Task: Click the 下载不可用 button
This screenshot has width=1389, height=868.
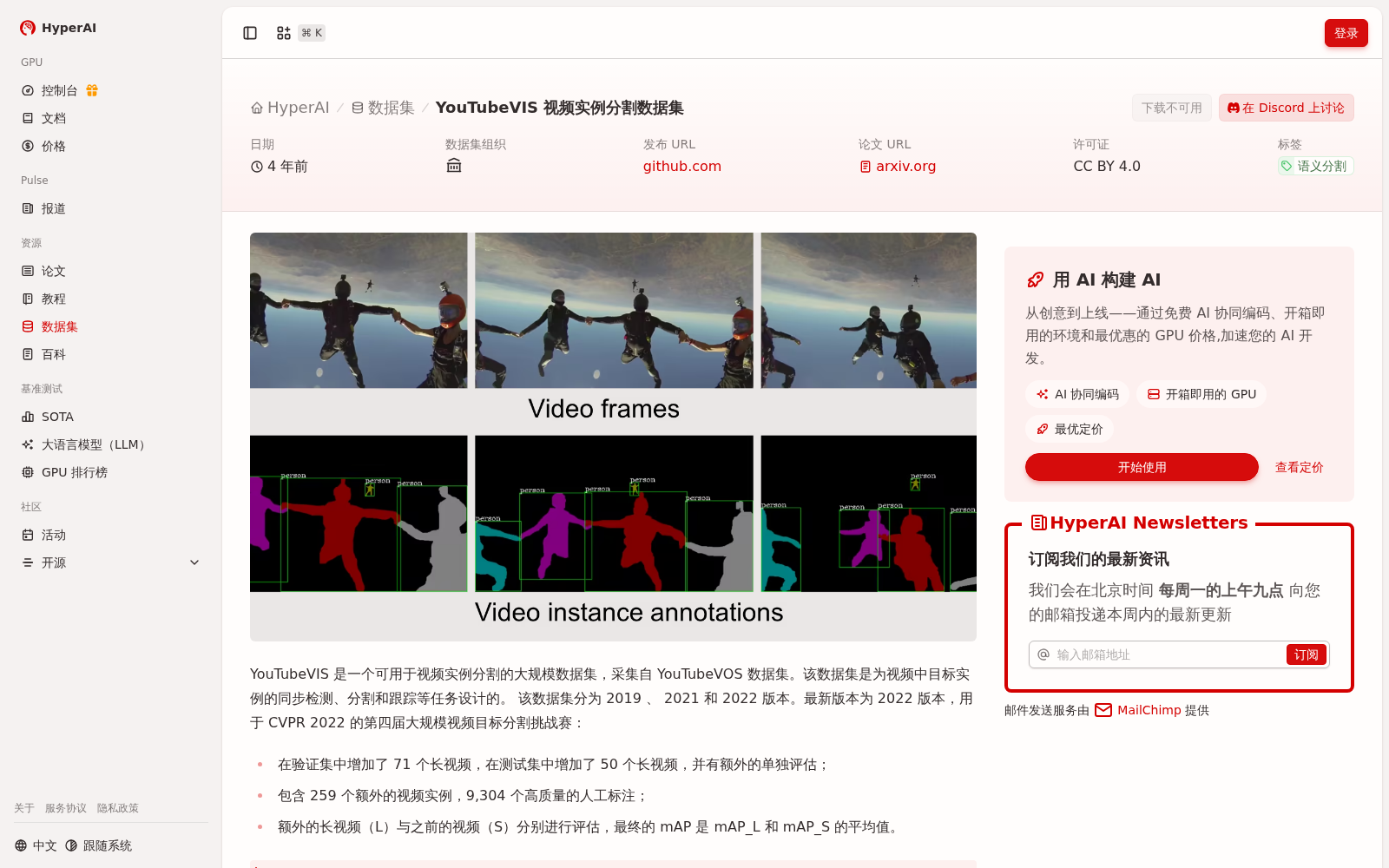Action: pyautogui.click(x=1171, y=108)
